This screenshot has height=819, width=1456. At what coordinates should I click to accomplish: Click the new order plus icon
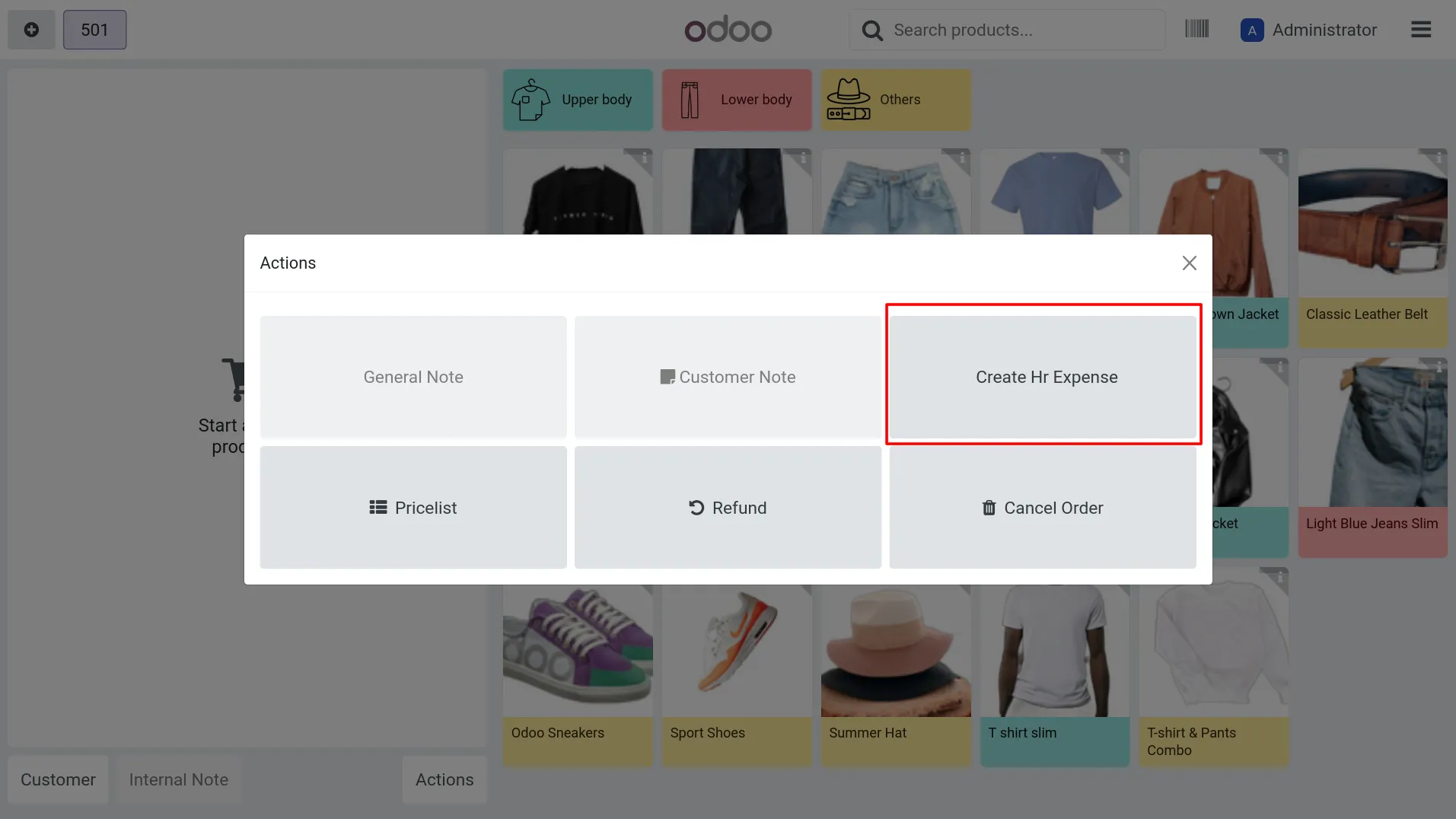click(x=31, y=30)
